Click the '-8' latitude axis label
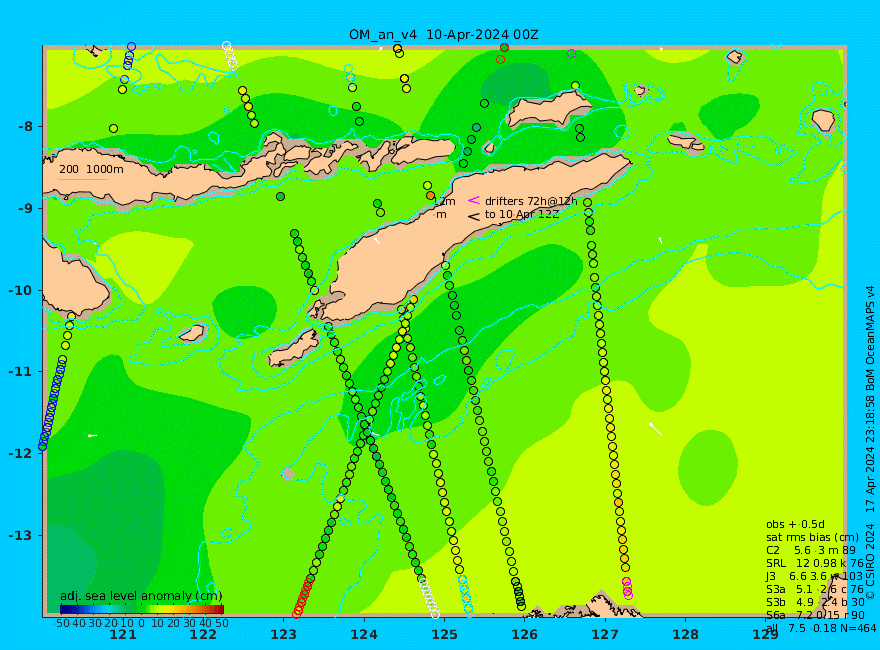880x650 pixels. 25,126
